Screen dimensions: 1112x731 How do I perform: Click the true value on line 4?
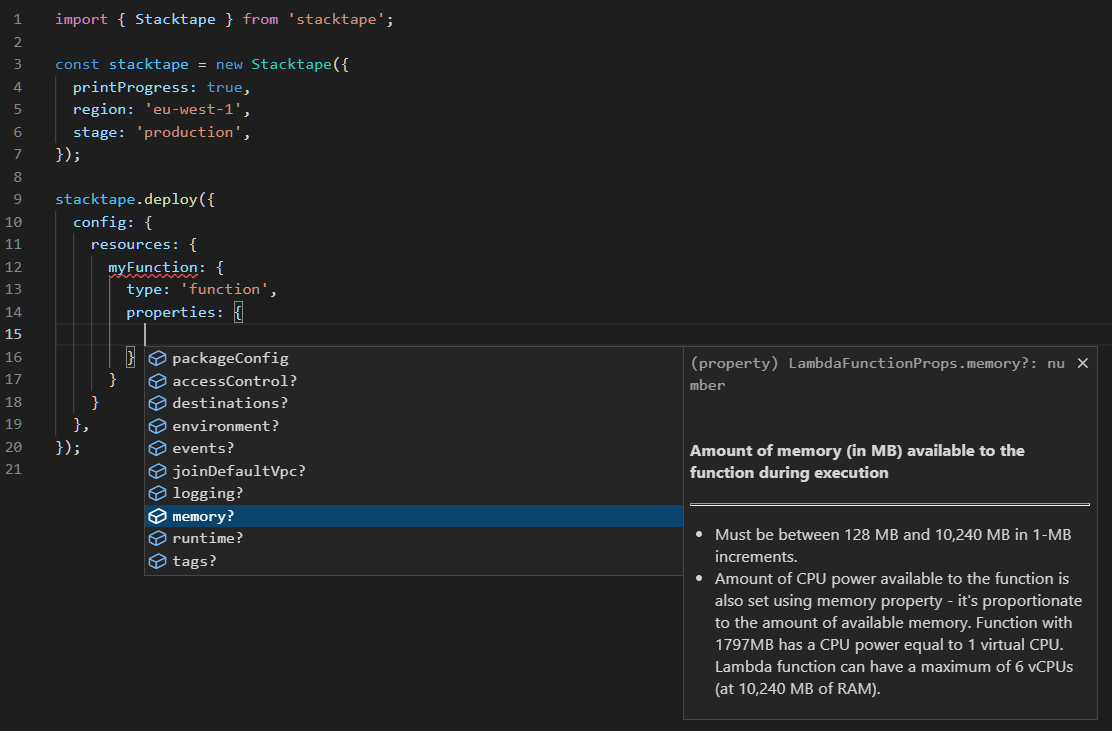(224, 87)
